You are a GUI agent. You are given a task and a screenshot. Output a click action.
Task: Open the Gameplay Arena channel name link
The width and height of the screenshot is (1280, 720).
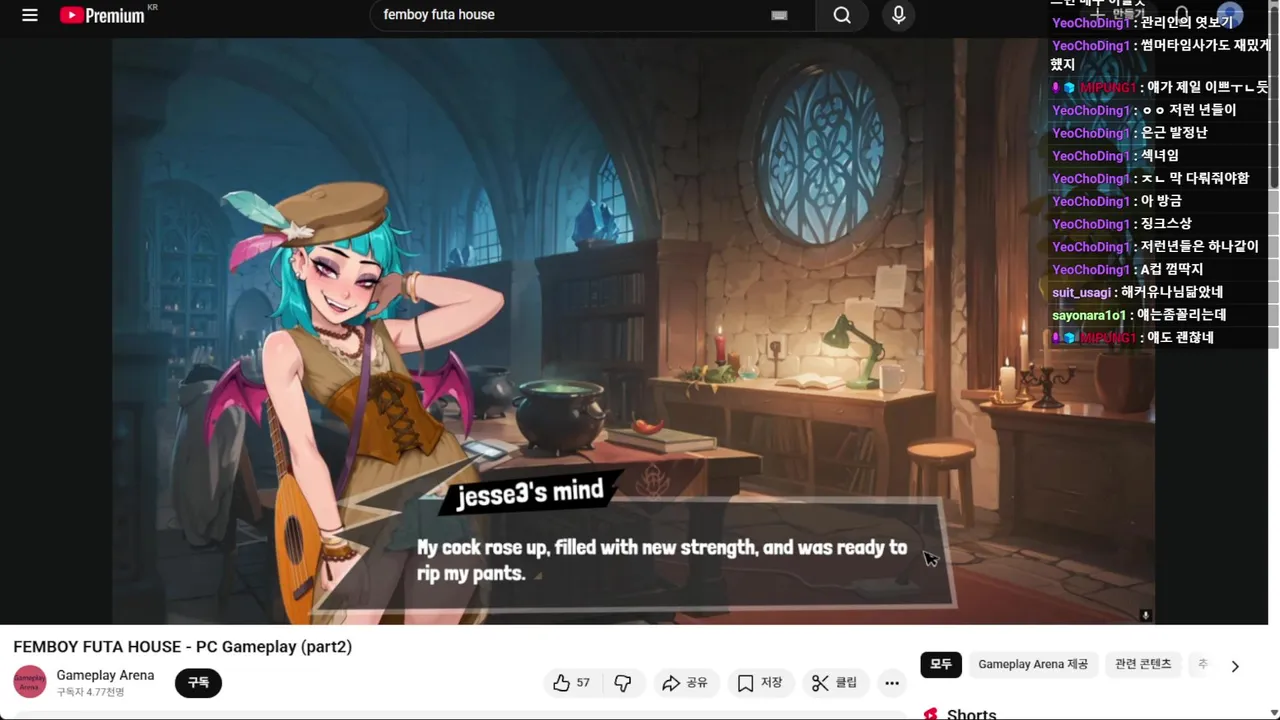pyautogui.click(x=105, y=675)
